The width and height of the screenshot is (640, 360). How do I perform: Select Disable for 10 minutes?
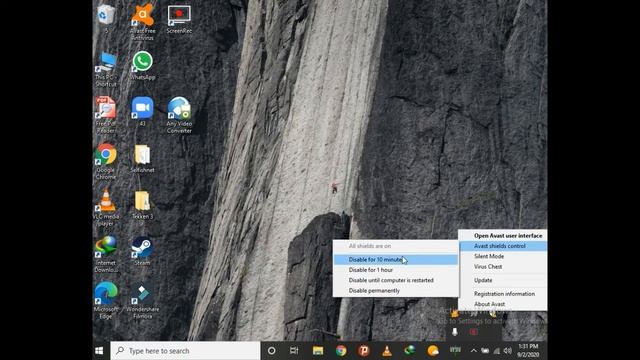coord(396,260)
